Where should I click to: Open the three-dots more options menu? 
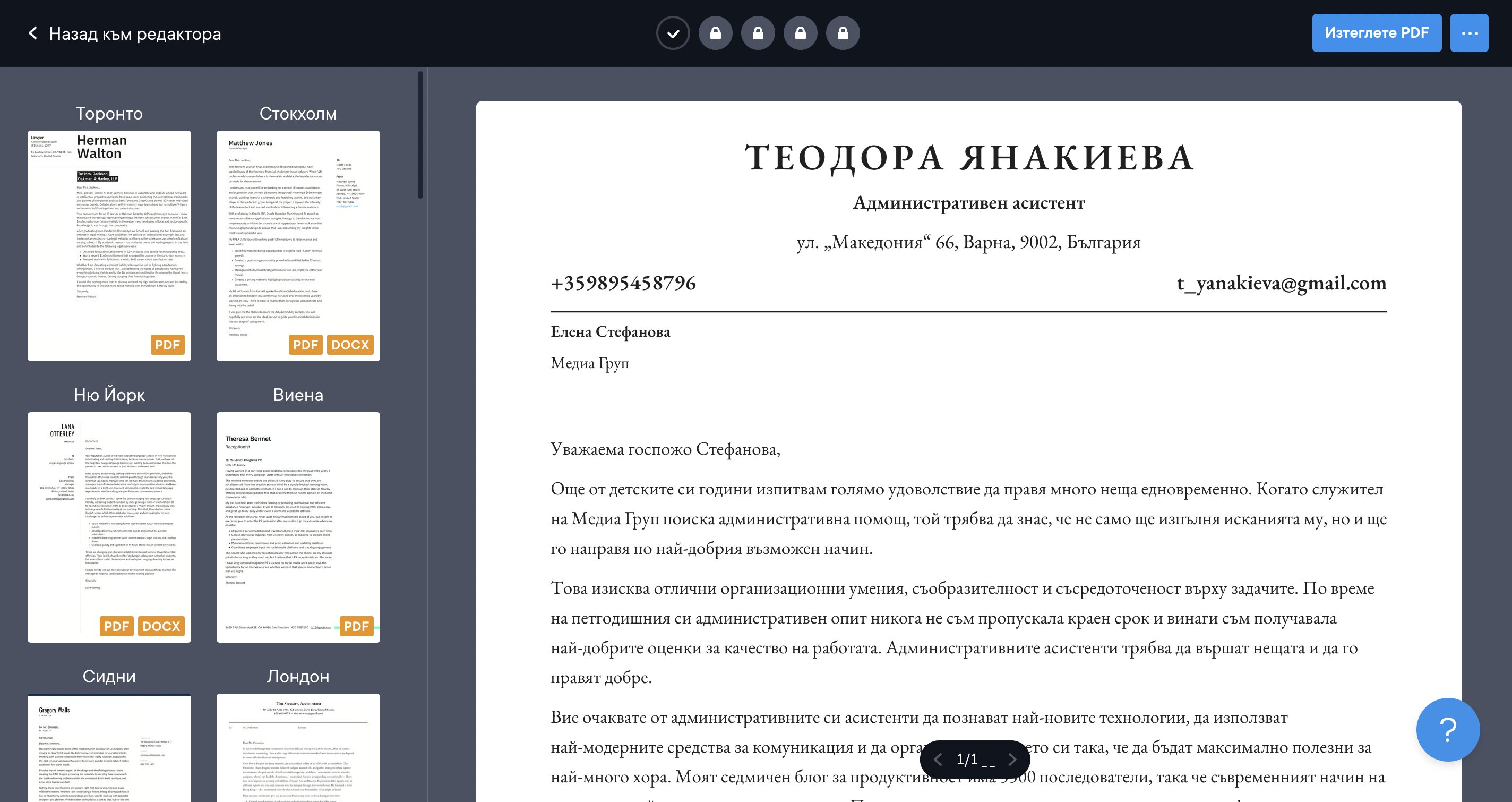pos(1468,33)
